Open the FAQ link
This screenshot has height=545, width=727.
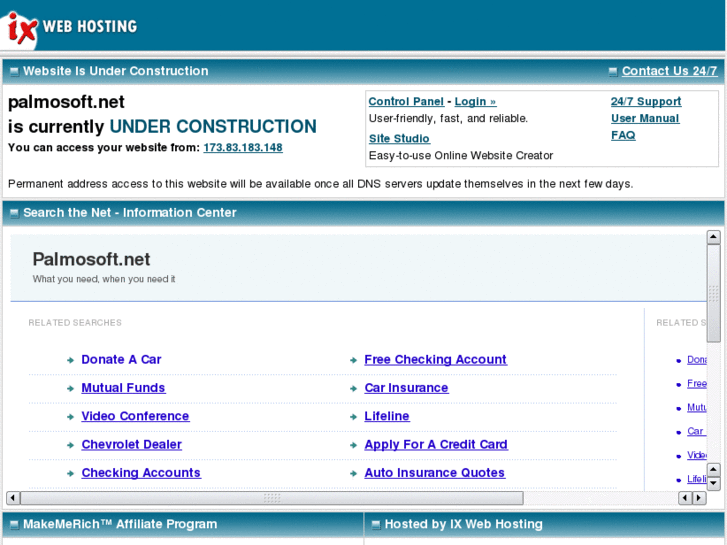[623, 135]
